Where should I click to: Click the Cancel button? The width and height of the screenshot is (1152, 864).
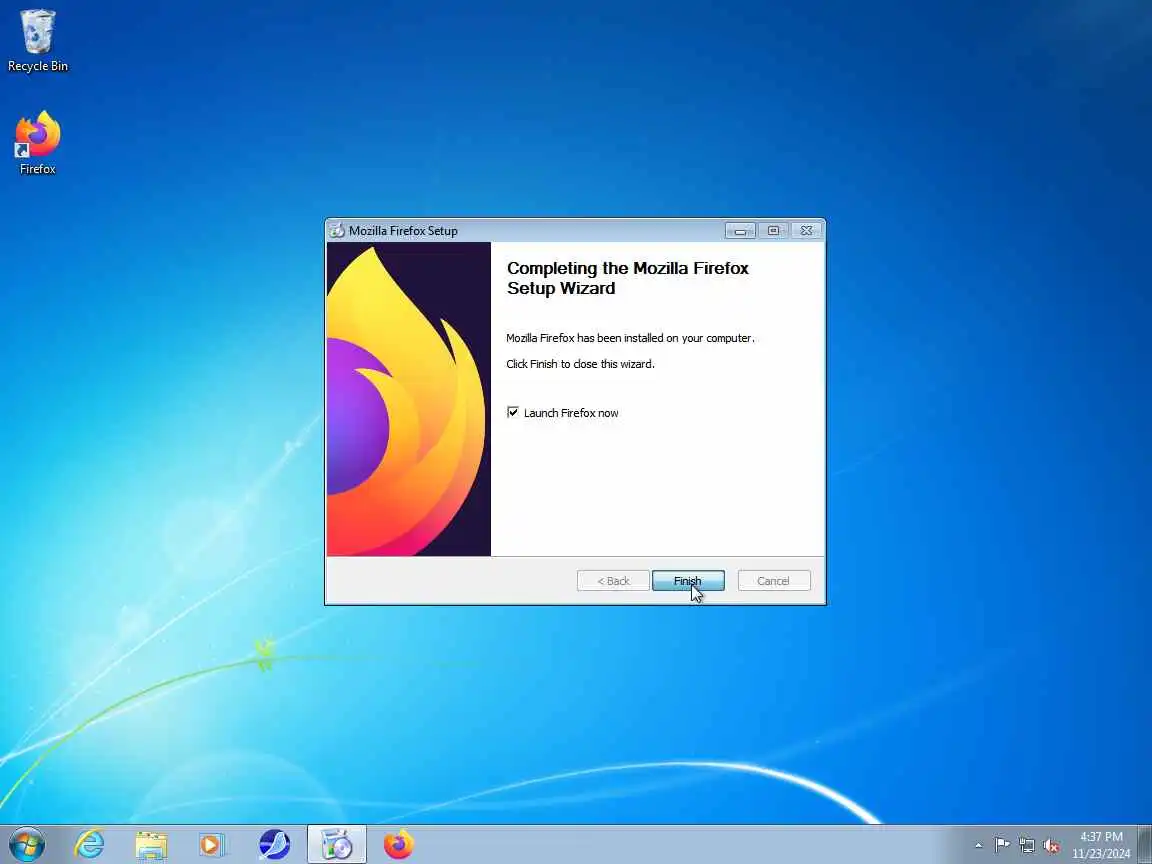[774, 580]
